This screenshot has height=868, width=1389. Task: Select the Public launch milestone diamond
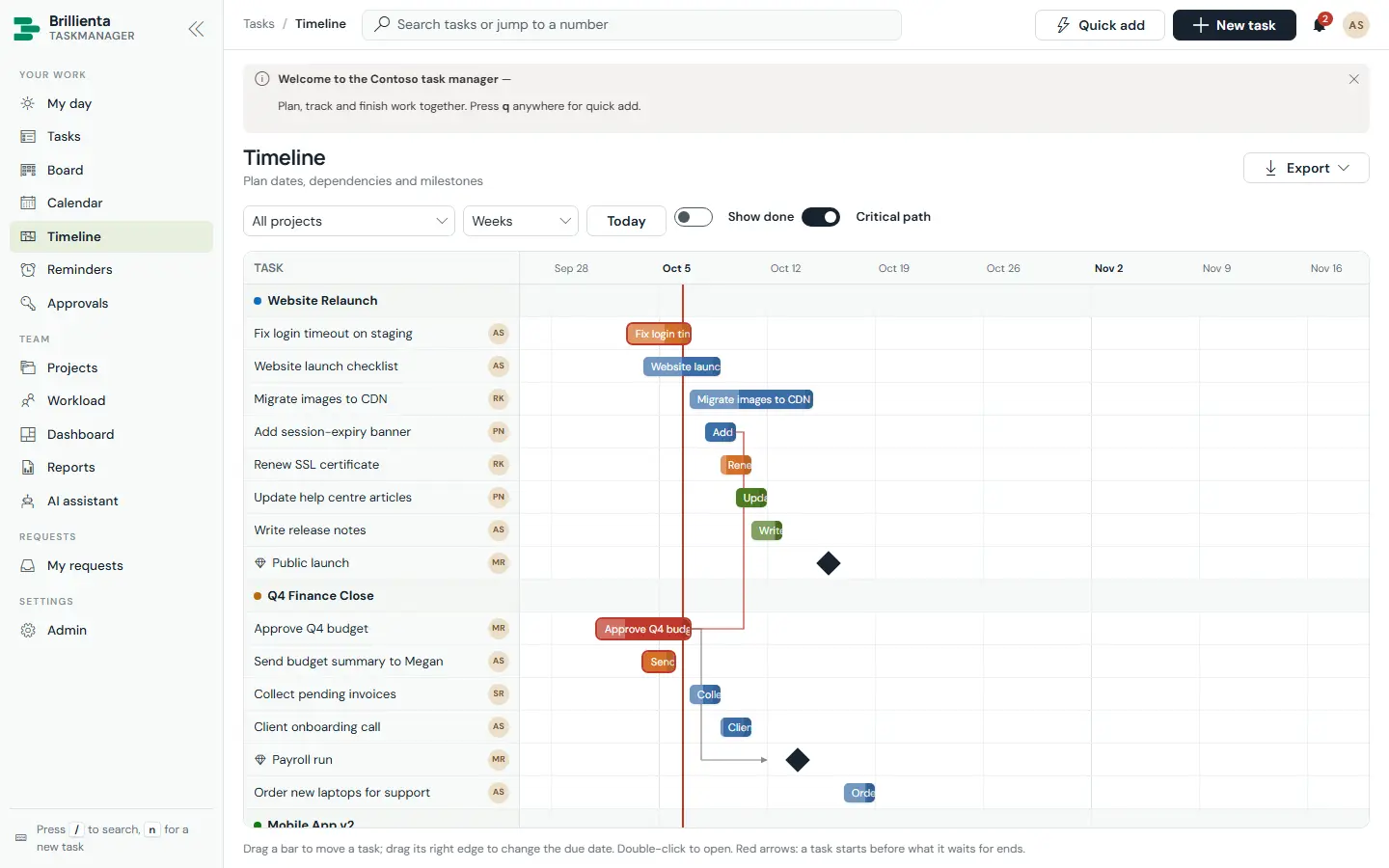pos(829,563)
